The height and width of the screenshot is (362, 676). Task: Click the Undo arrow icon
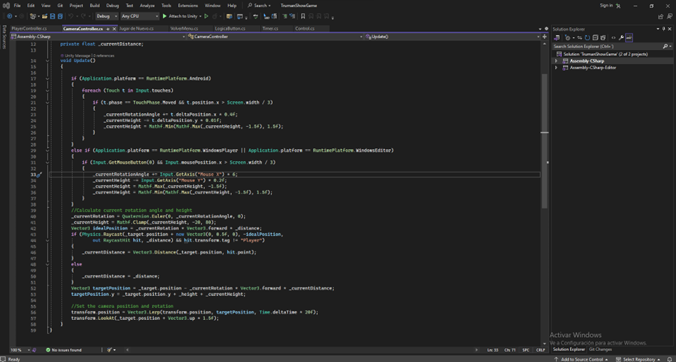71,16
